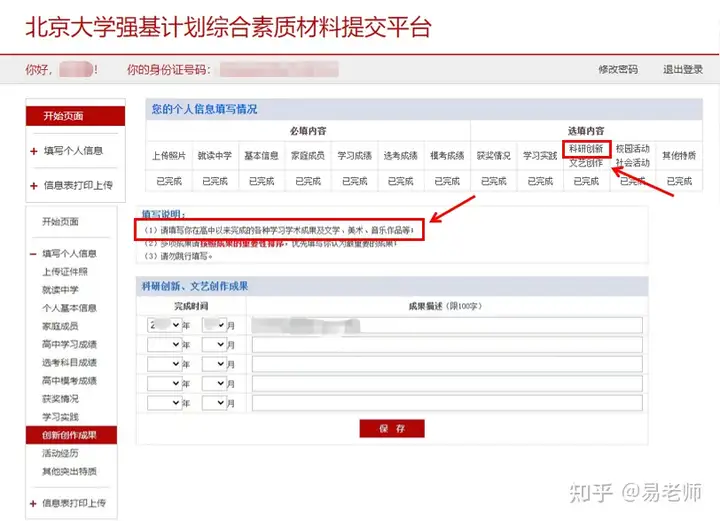Click 选考成绩 status table header
Viewport: 720px width, 521px height.
point(400,156)
